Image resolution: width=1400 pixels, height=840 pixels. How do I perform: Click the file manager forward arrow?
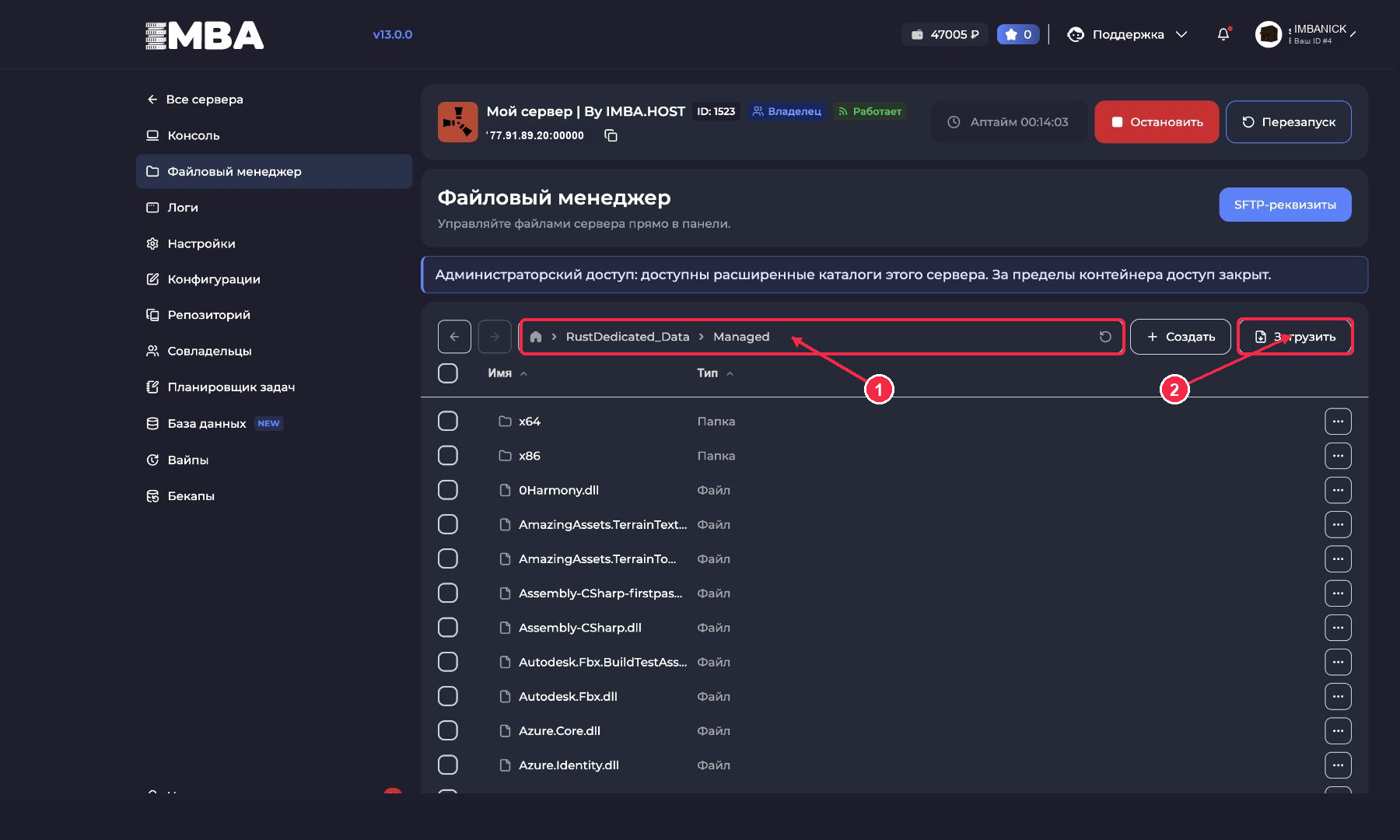[x=495, y=337]
